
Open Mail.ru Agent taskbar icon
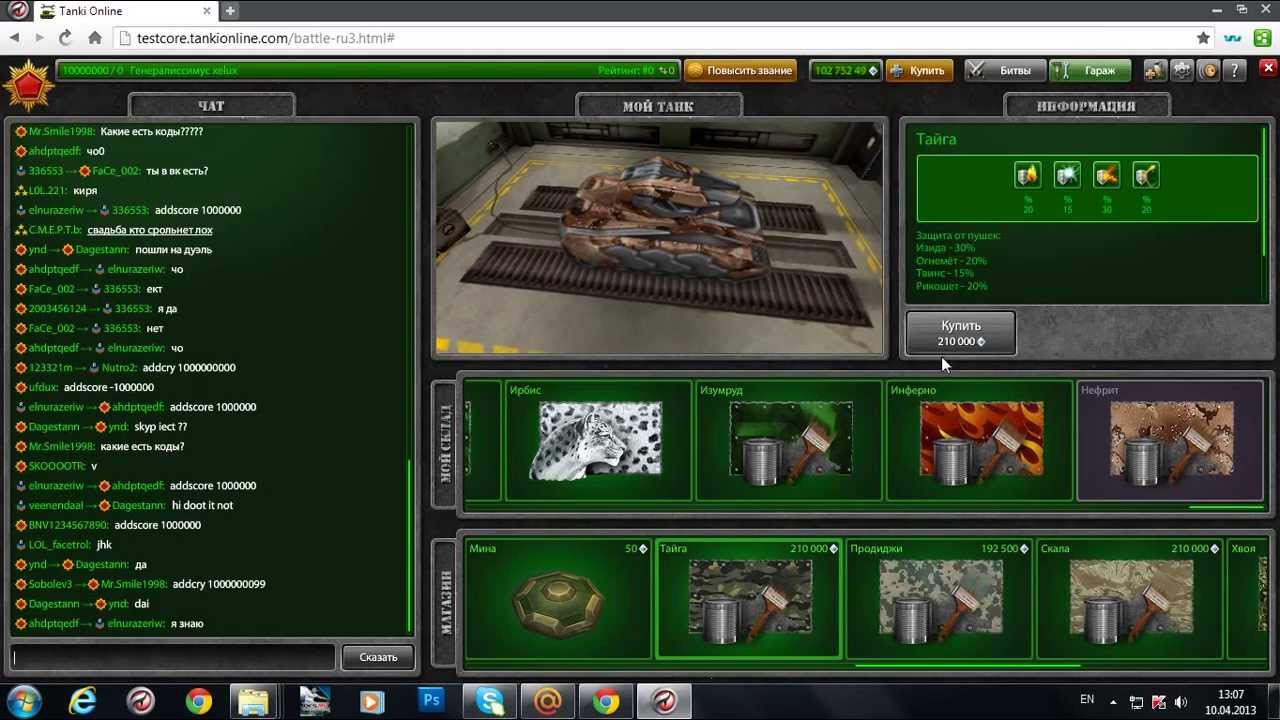pyautogui.click(x=547, y=701)
